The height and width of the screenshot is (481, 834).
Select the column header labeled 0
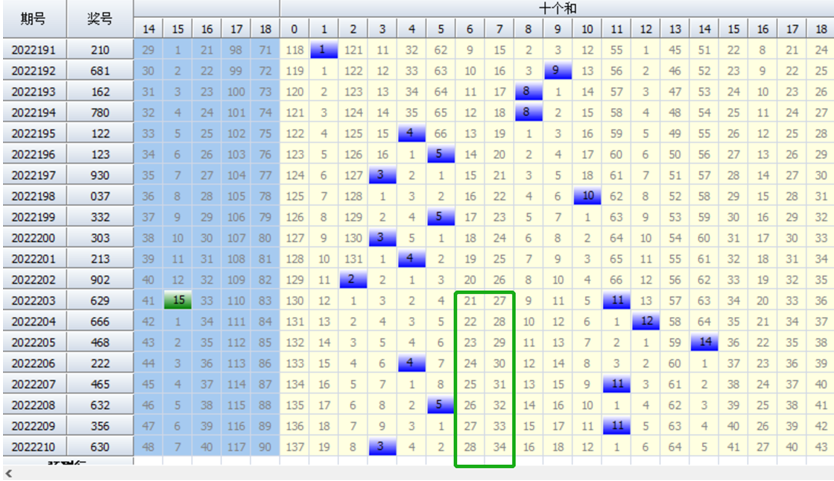295,29
